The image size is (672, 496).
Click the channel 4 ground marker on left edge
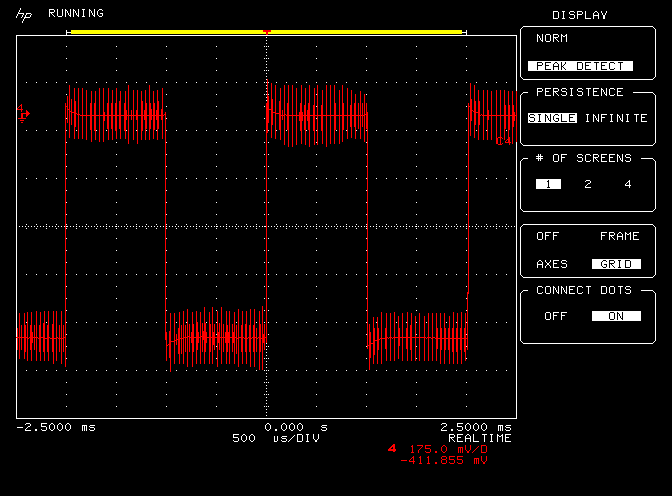(x=23, y=114)
